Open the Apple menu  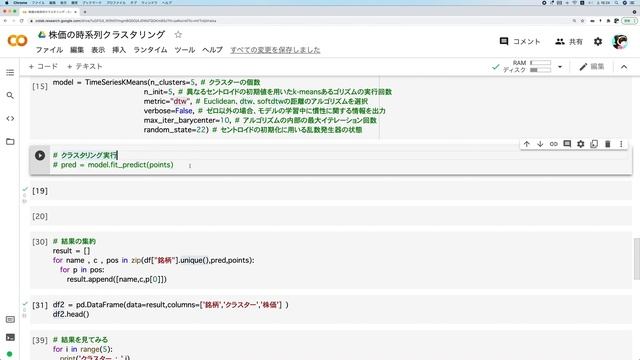(6, 2)
